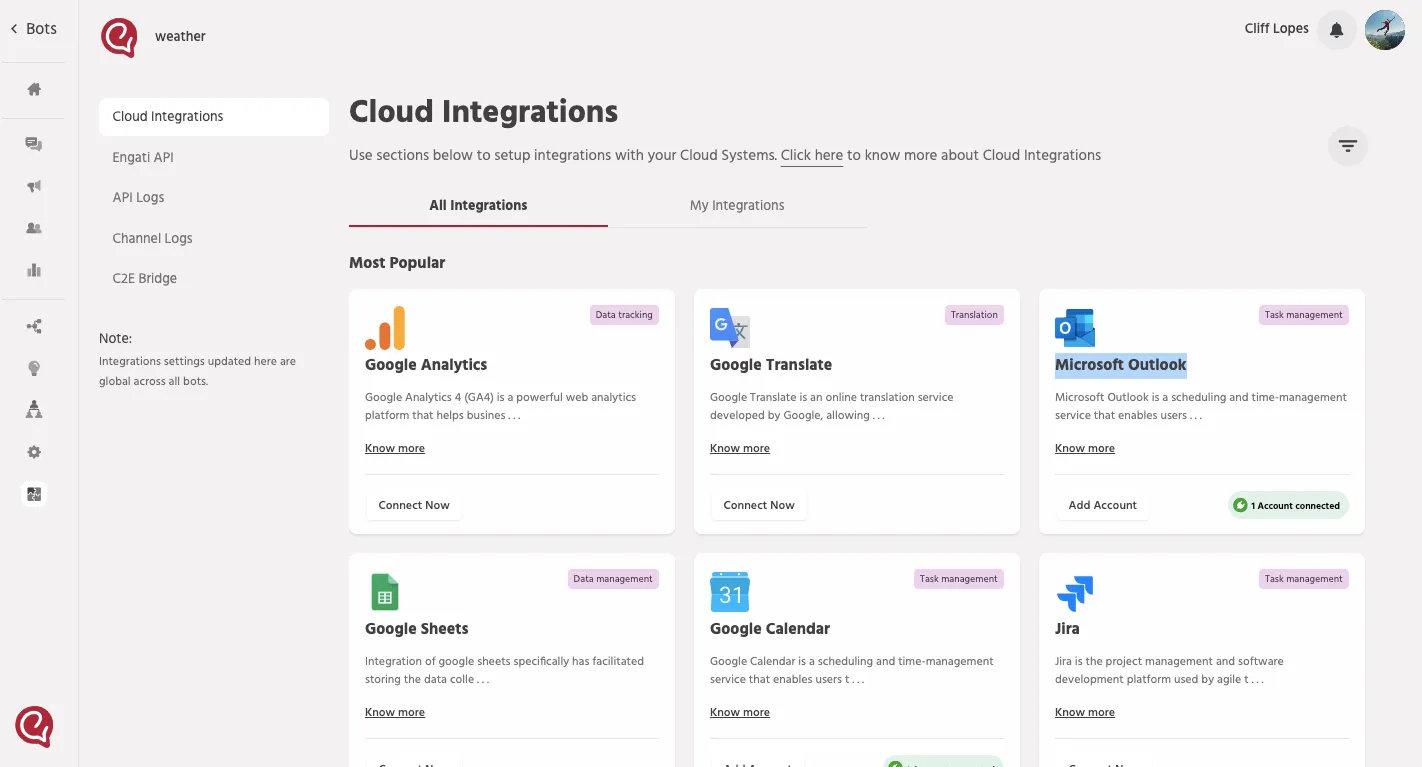Click the Outlook Task management tag
The width and height of the screenshot is (1422, 767).
coord(1304,315)
